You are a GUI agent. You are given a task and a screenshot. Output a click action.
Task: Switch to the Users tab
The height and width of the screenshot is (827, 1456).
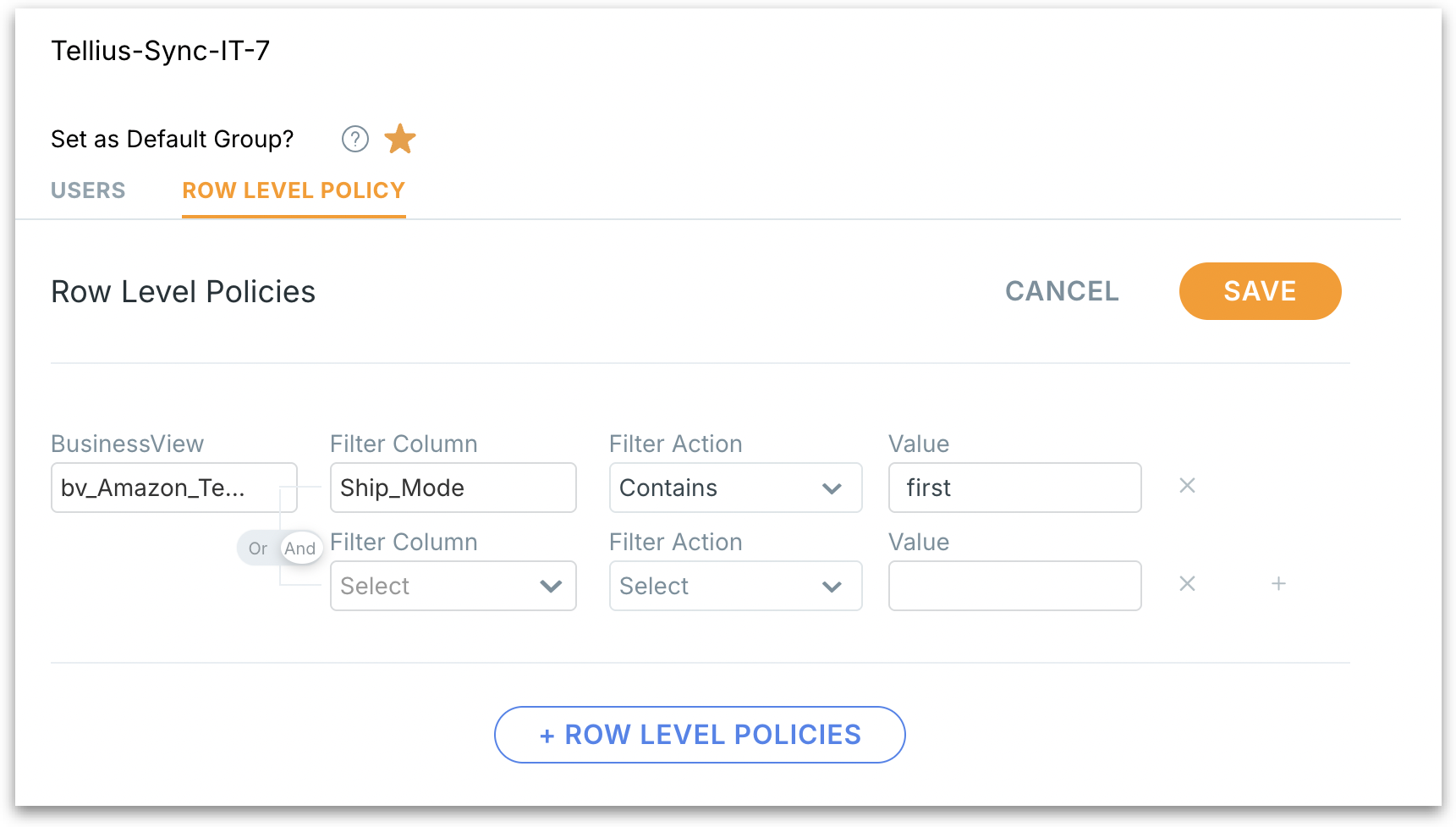point(88,190)
